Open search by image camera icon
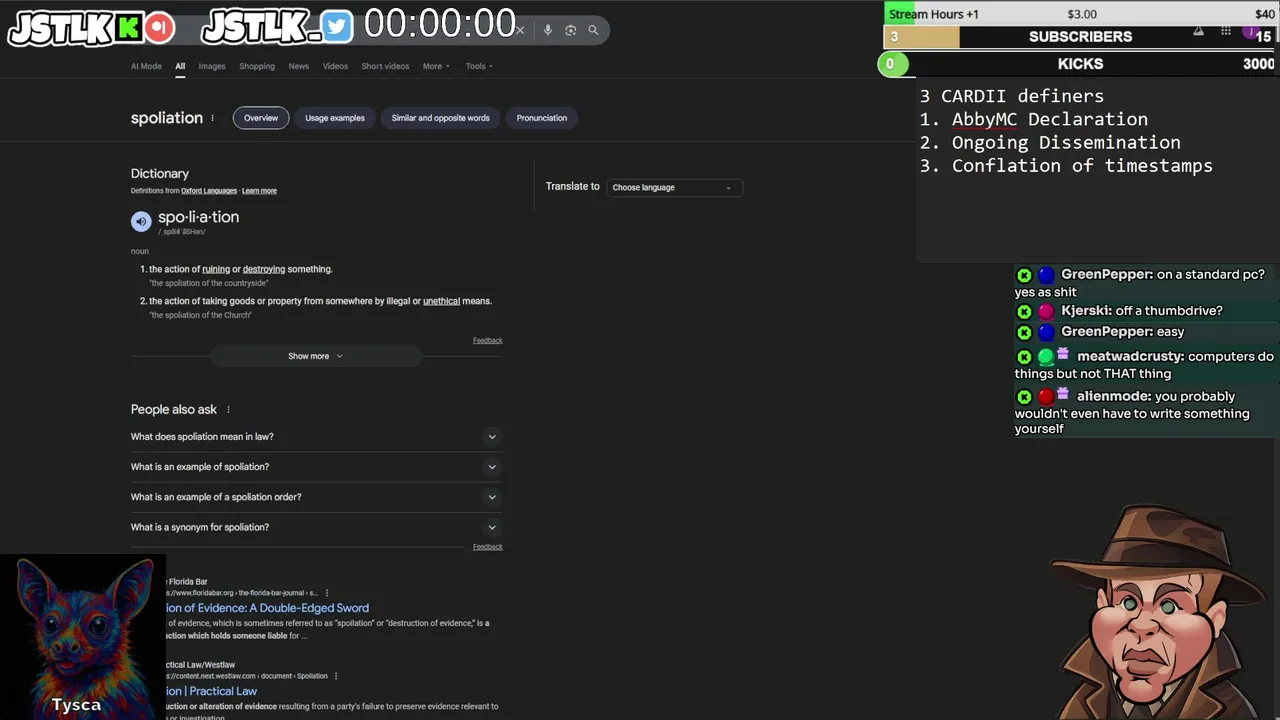 point(570,30)
